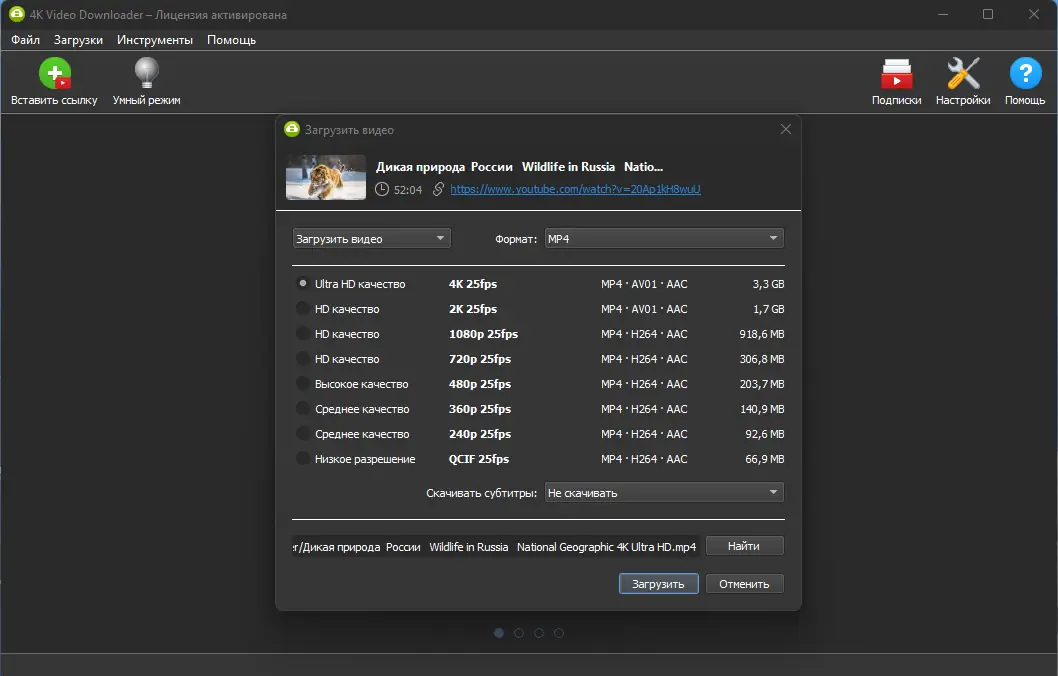Select Среднее качество 360p 25fps option
Viewport: 1058px width, 676px height.
tap(303, 408)
